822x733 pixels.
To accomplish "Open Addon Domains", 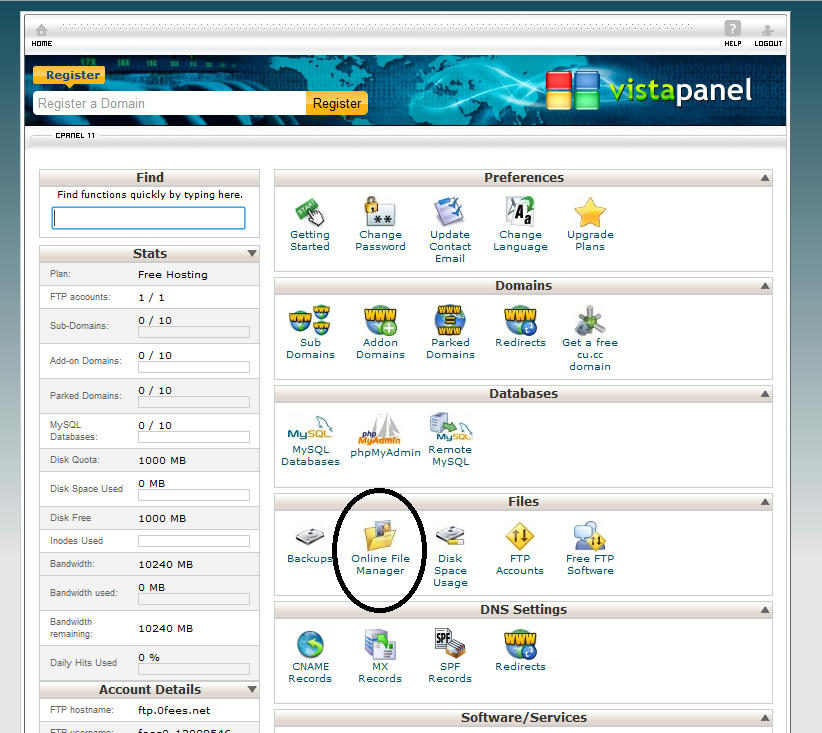I will [380, 332].
